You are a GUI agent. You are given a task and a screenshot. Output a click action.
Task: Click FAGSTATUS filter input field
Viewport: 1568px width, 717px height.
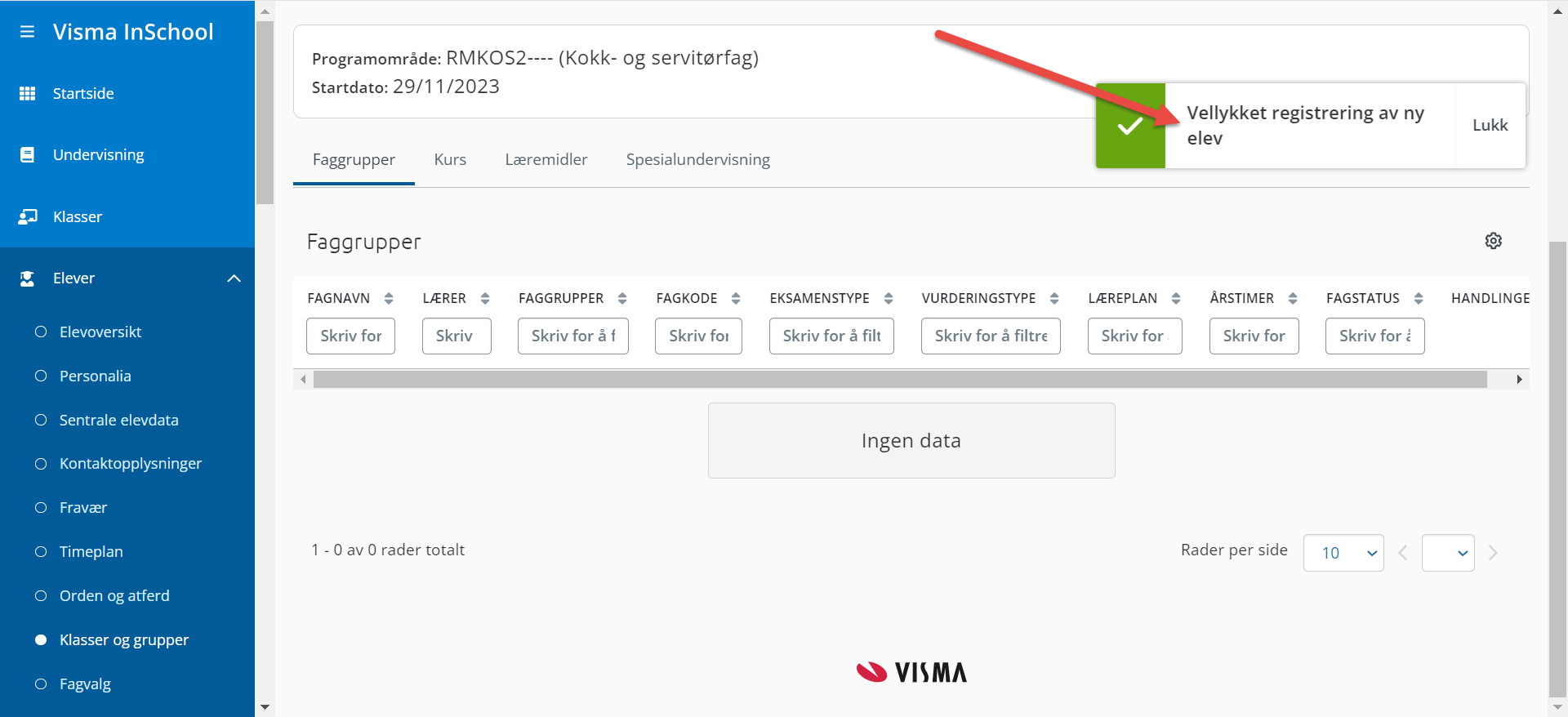point(1375,336)
